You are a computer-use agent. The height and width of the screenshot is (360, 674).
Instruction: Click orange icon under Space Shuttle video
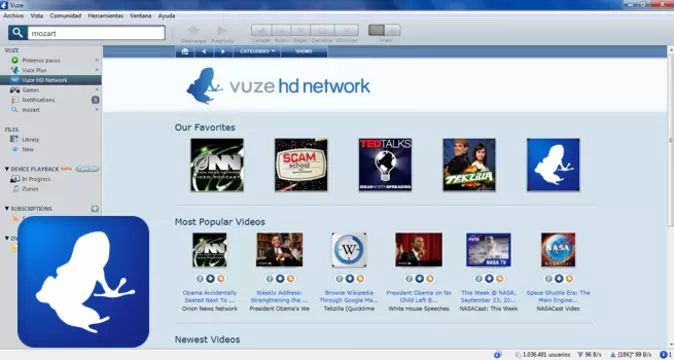pos(569,278)
